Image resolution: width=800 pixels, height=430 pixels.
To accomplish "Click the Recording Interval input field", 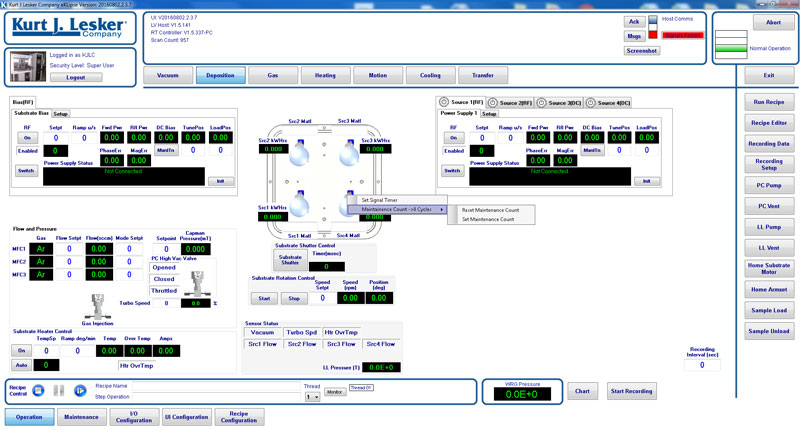I will click(x=702, y=365).
